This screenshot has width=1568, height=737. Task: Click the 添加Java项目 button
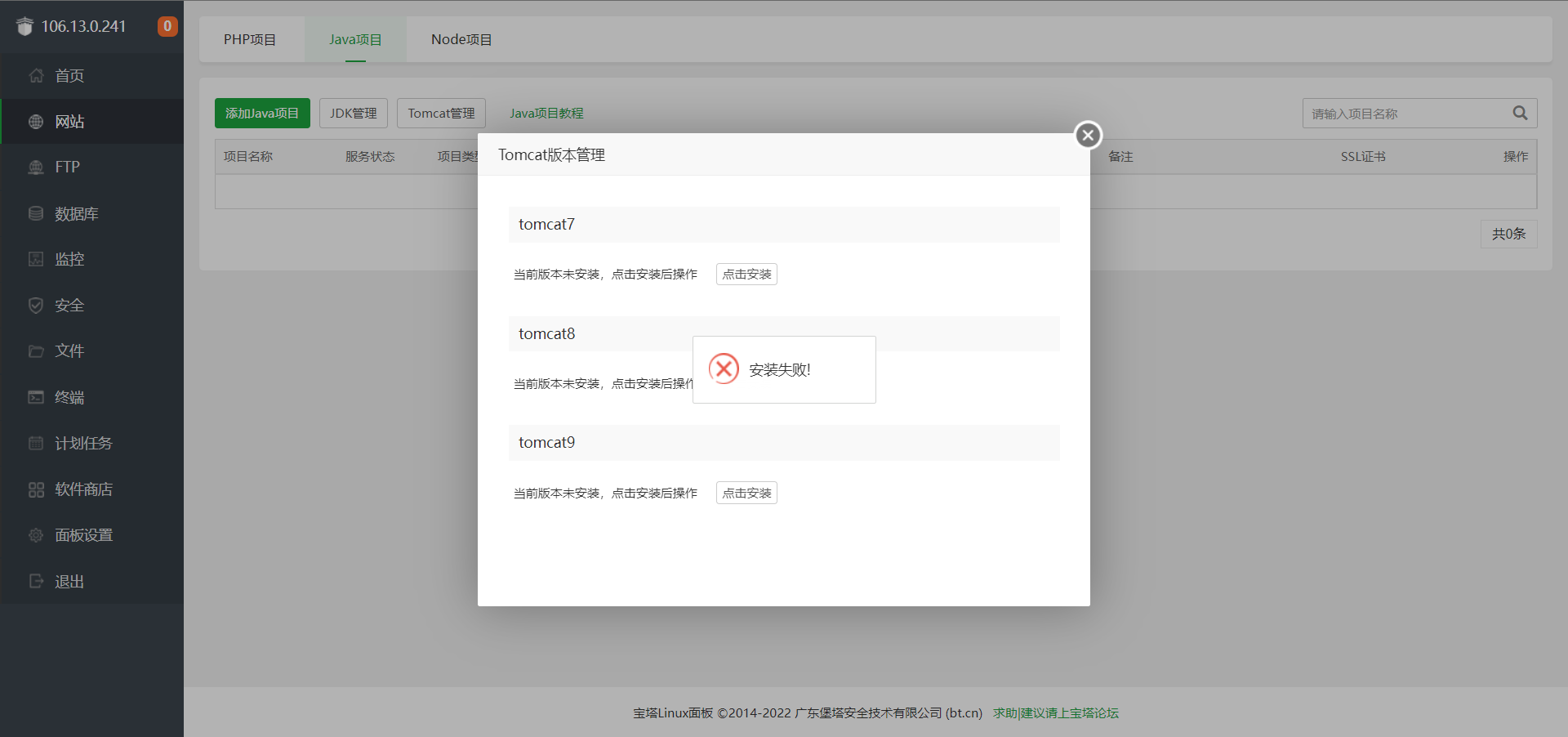point(262,113)
